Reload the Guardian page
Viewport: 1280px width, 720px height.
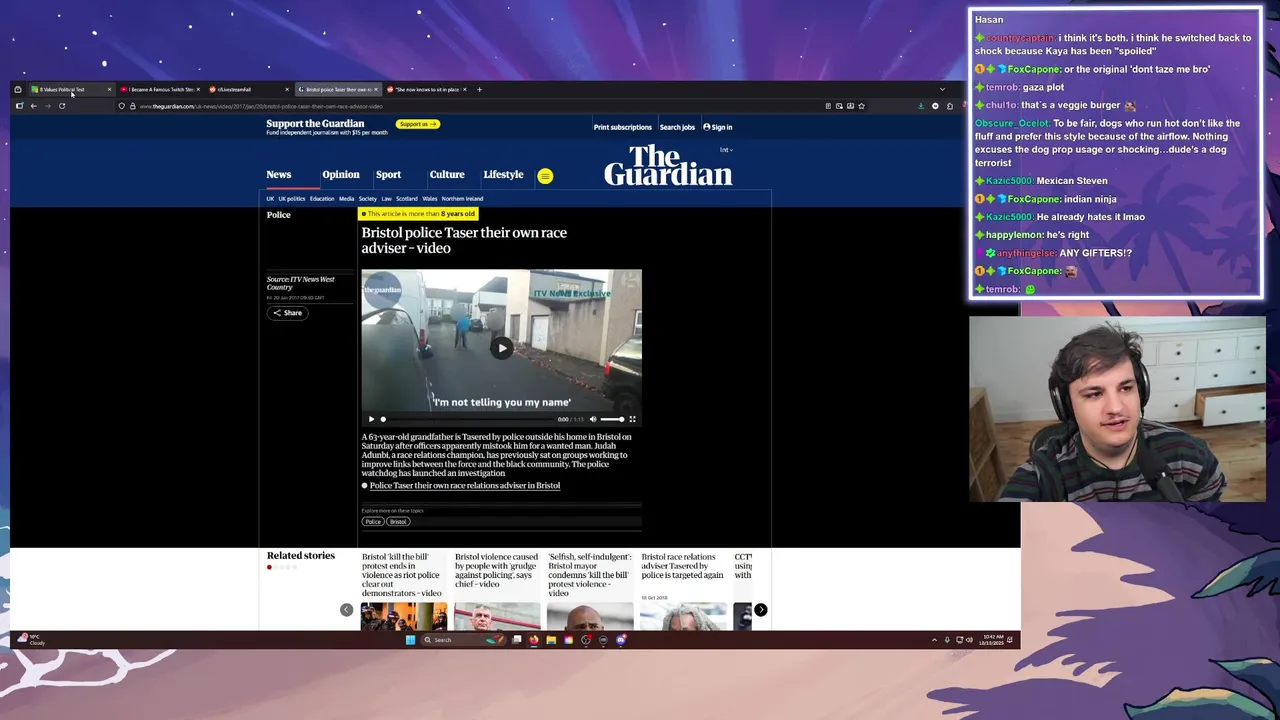click(x=62, y=106)
